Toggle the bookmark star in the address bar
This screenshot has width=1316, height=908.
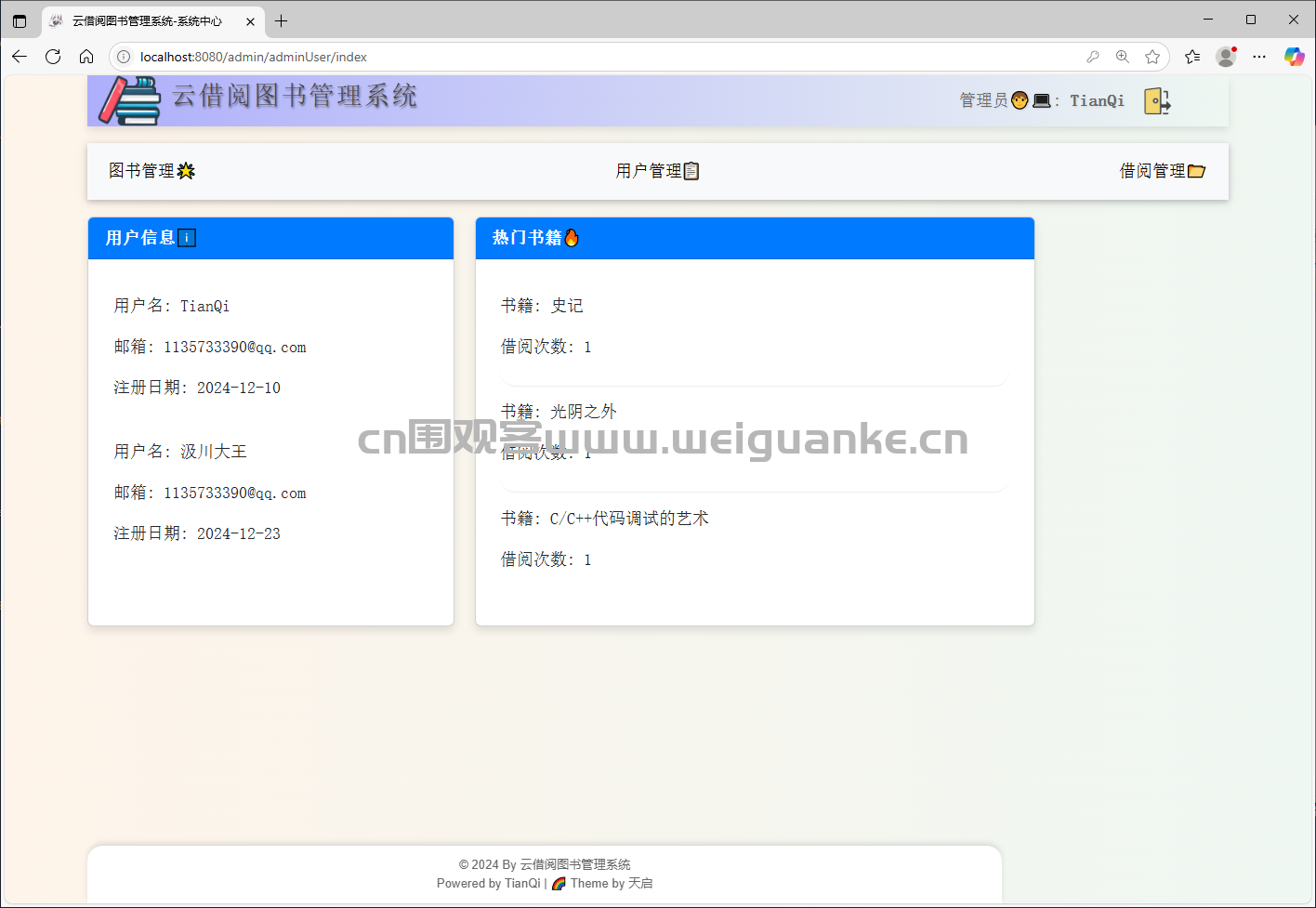[x=1153, y=56]
